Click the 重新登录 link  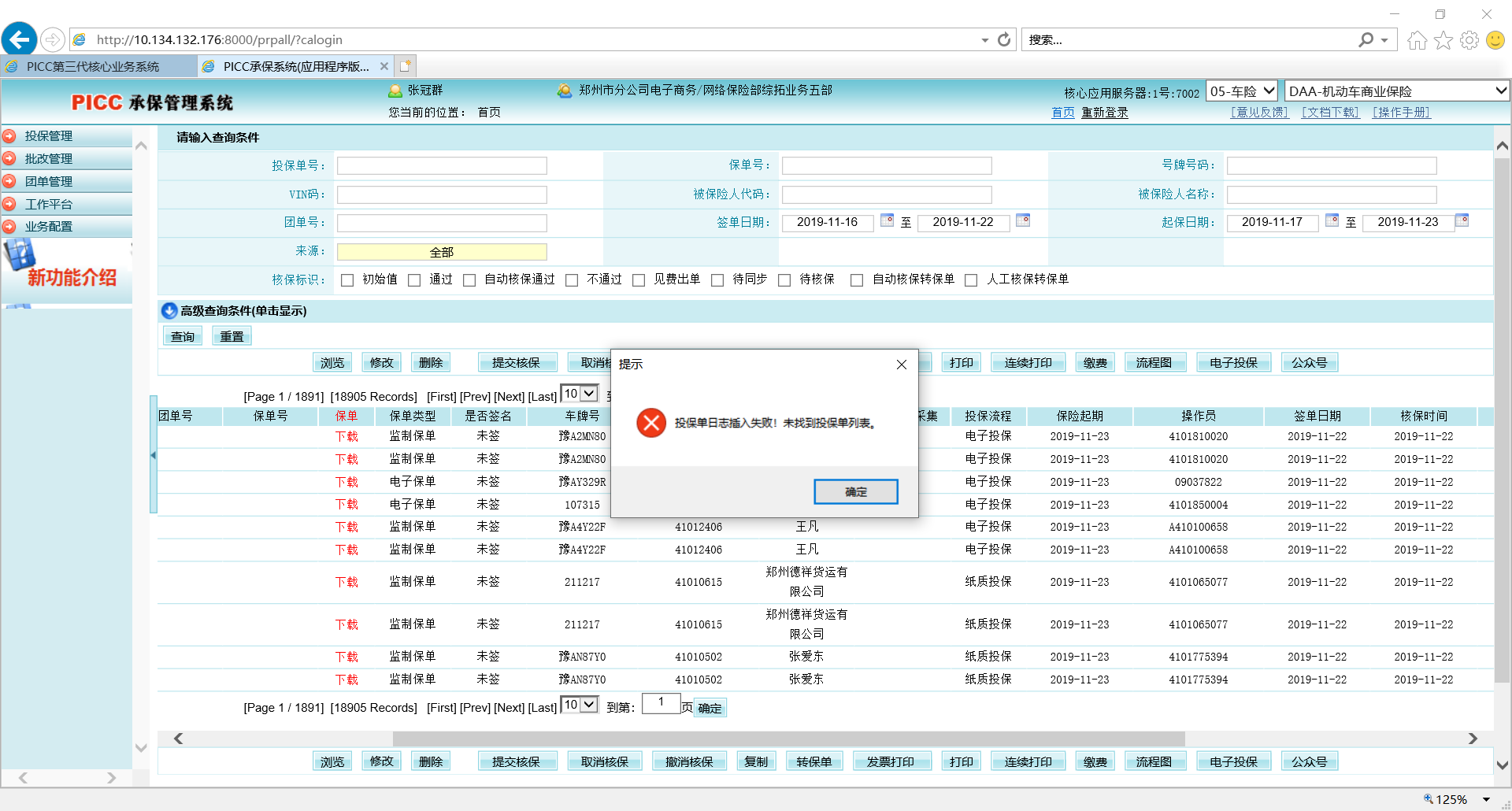tap(1104, 113)
